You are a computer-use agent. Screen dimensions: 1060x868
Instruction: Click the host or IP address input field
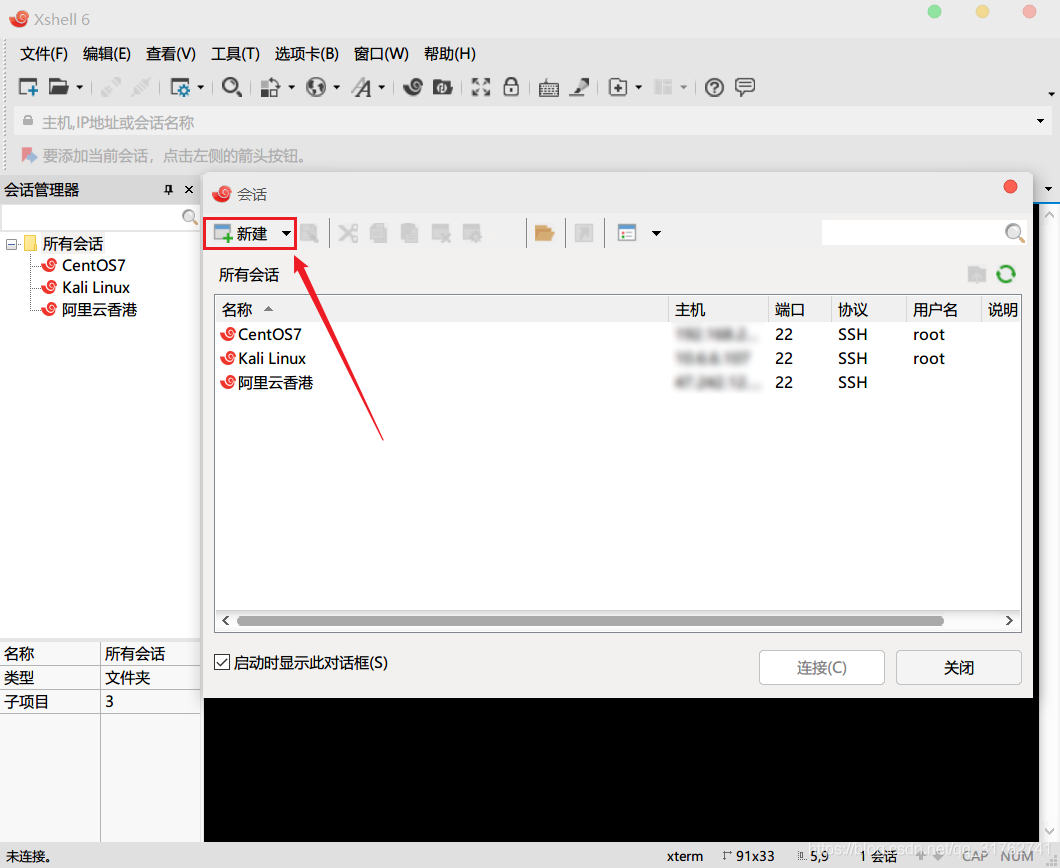pos(534,122)
